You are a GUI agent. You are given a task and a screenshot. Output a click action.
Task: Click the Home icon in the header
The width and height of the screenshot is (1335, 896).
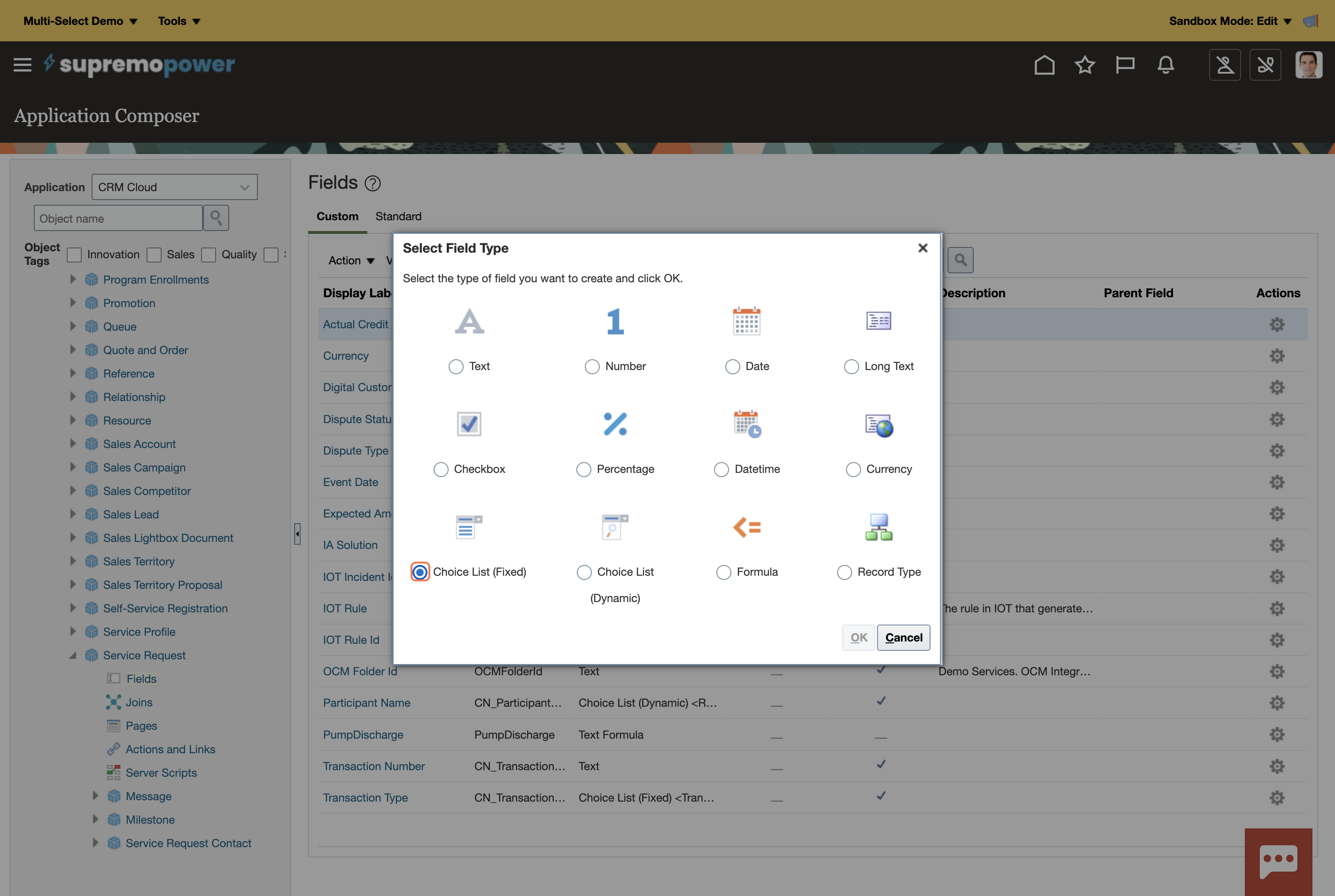pos(1045,65)
